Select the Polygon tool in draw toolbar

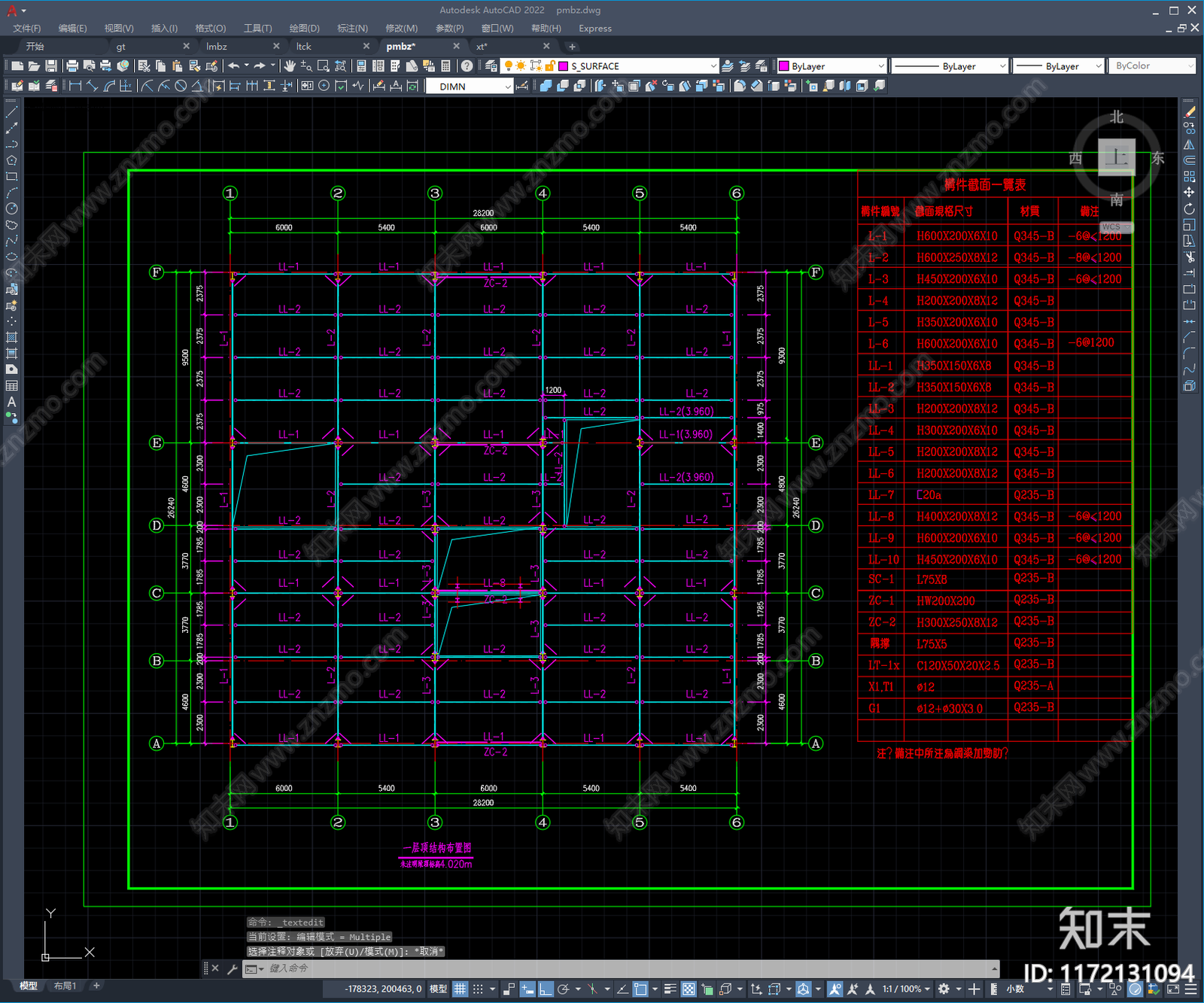(x=11, y=160)
